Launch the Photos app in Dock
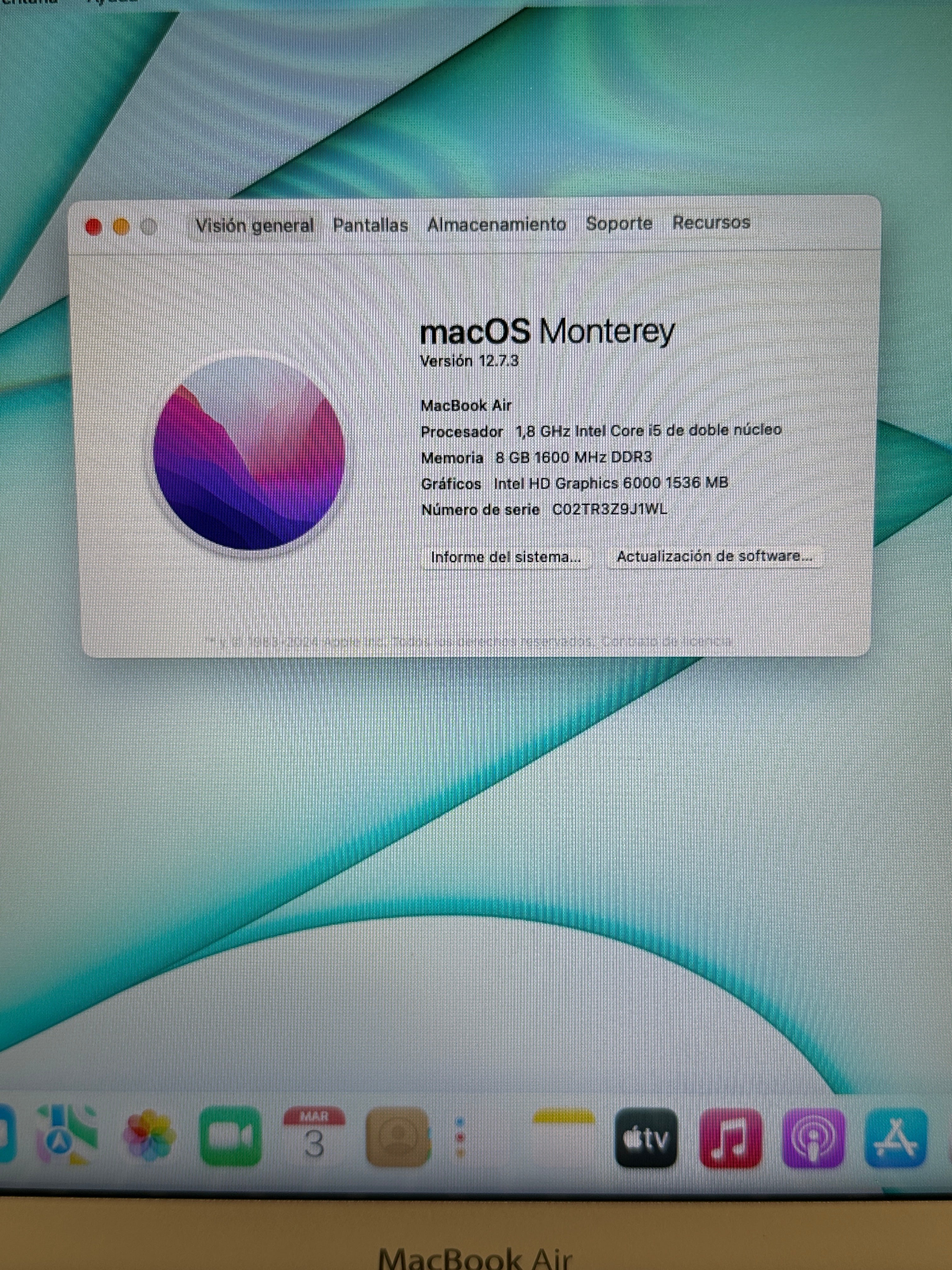This screenshot has height=1270, width=952. click(x=149, y=1136)
